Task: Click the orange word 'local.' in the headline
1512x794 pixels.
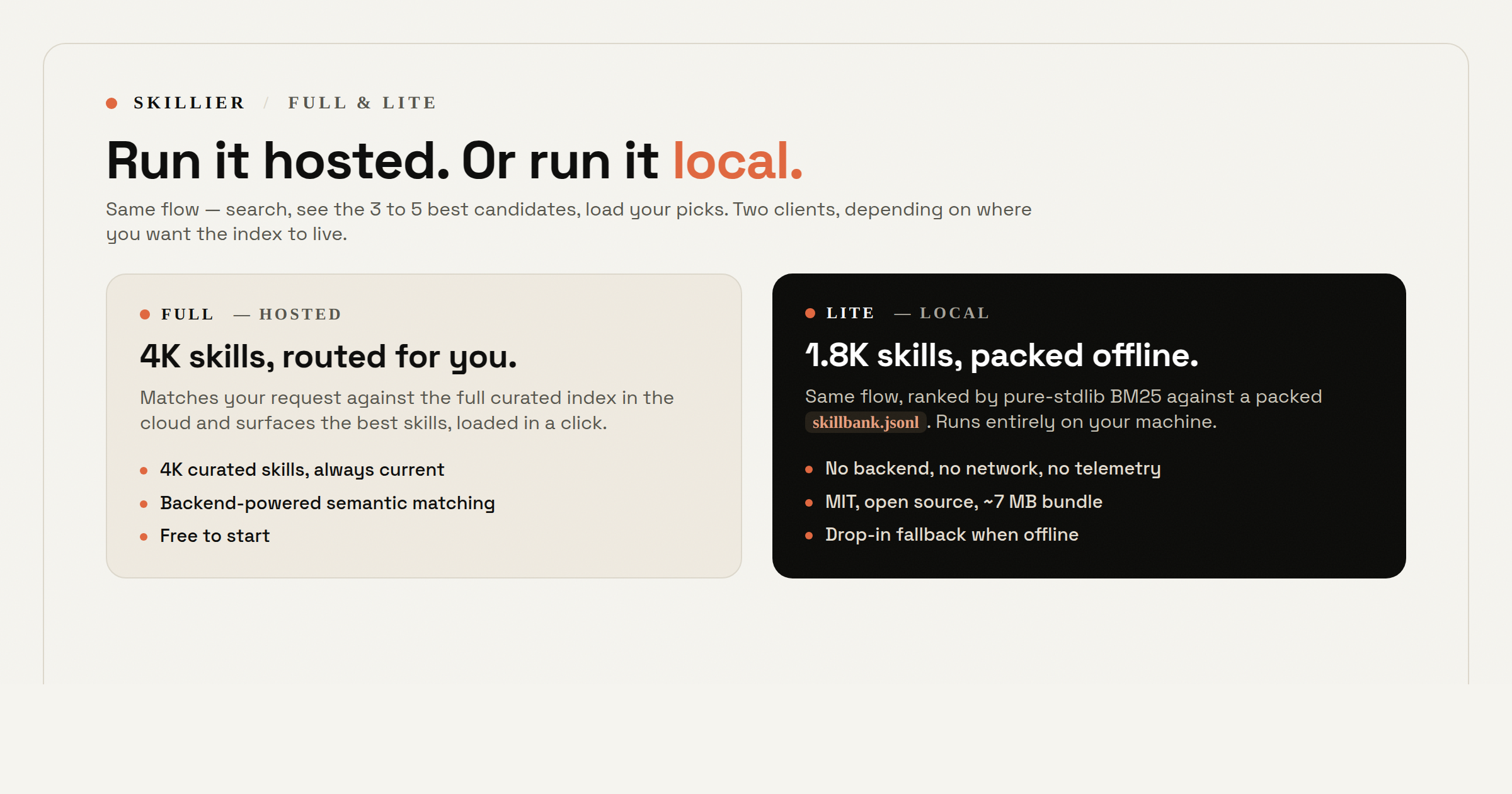Action: point(738,161)
